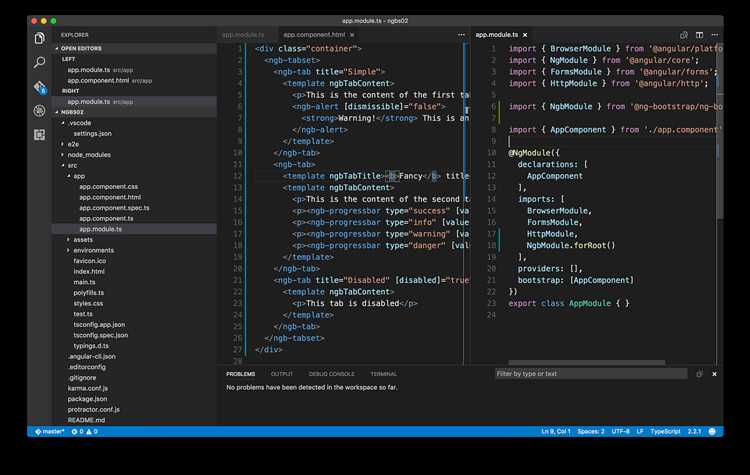The image size is (750, 475).
Task: Close the Problems panel
Action: (715, 374)
